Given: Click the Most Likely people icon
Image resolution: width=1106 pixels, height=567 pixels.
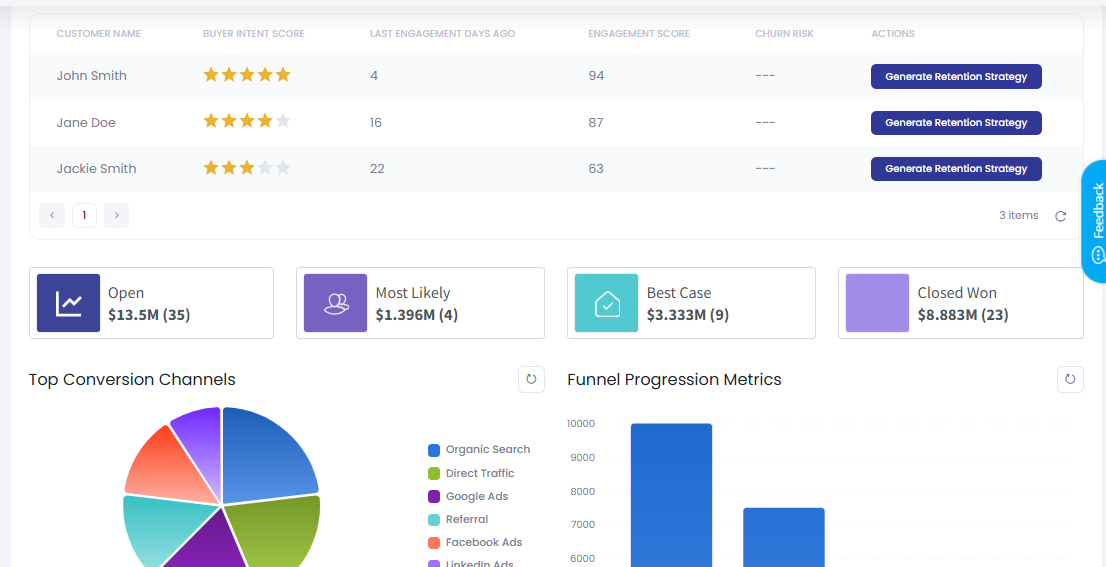Looking at the screenshot, I should pyautogui.click(x=336, y=303).
